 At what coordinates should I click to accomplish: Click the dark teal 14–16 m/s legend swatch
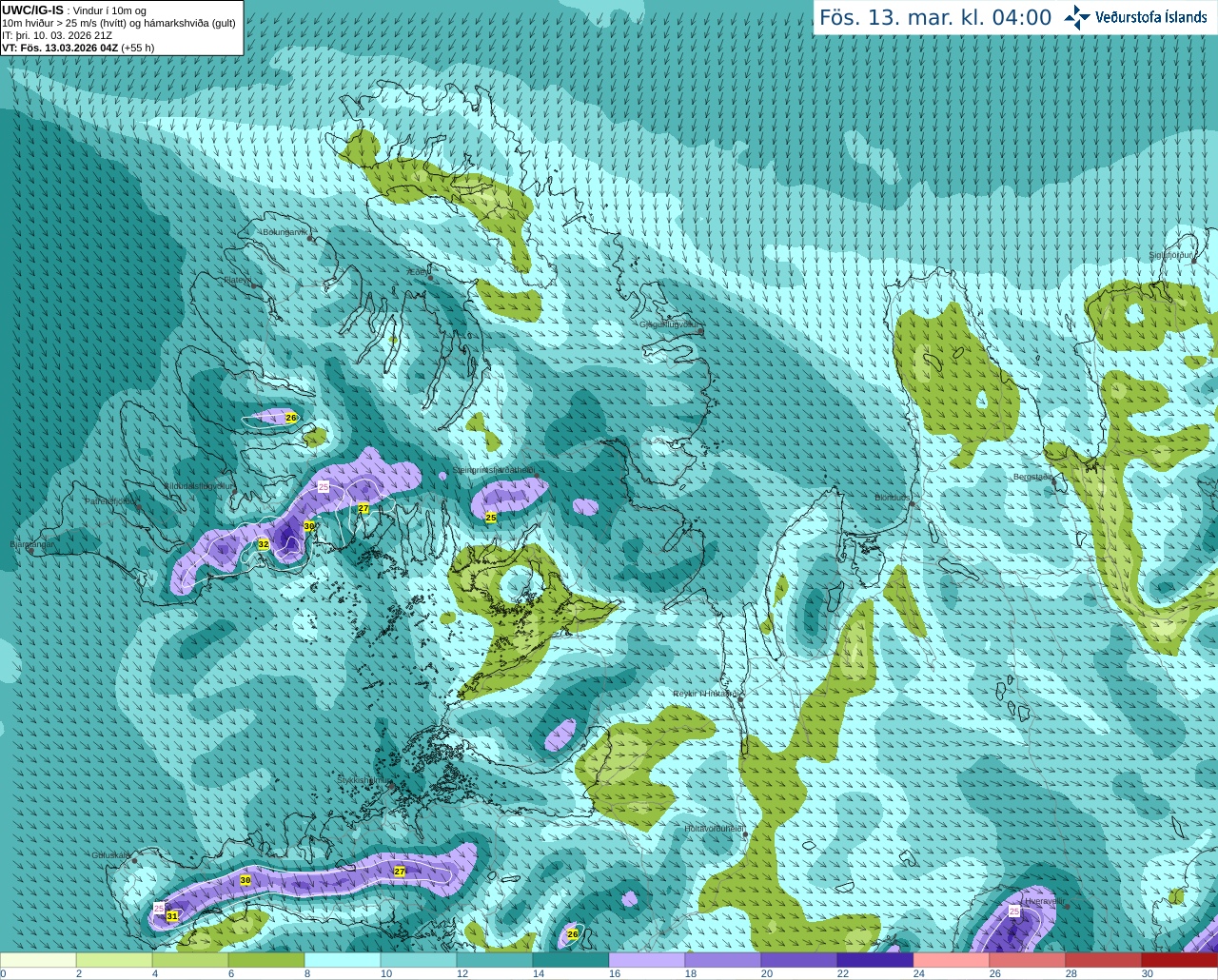pyautogui.click(x=571, y=960)
